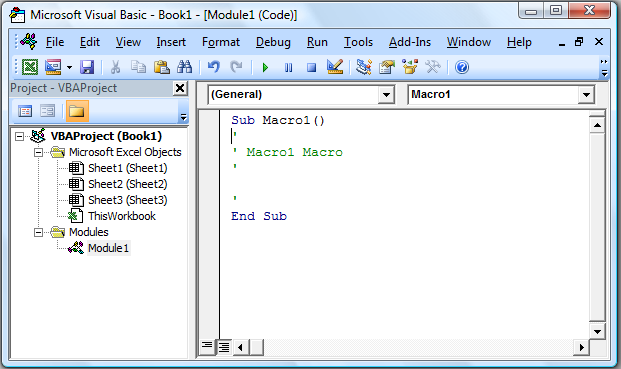Viewport: 621px width, 369px height.
Task: Open the Debug menu
Action: tap(273, 42)
